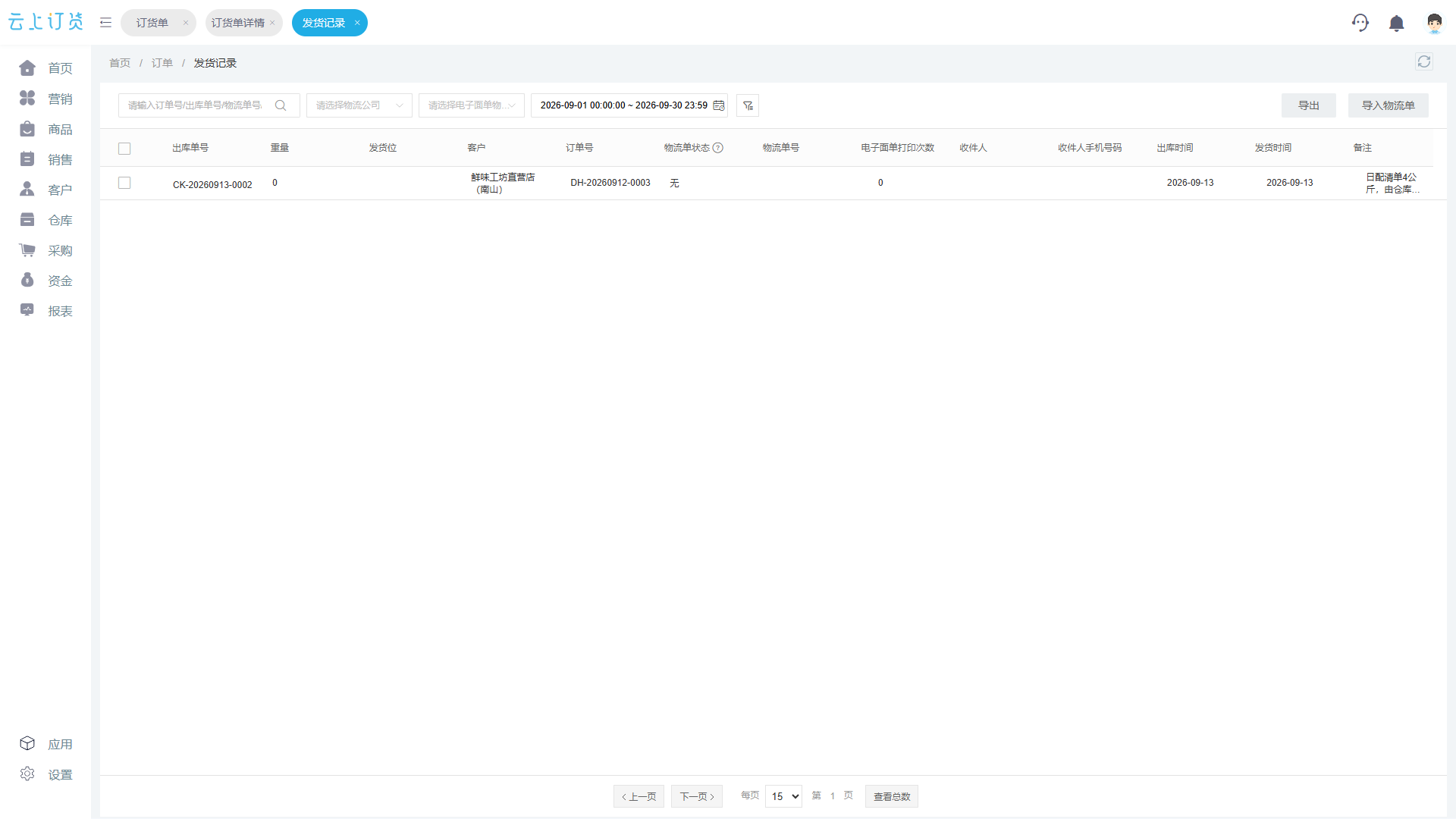Viewport: 1456px width, 819px height.
Task: Open the notifications bell
Action: point(1396,24)
